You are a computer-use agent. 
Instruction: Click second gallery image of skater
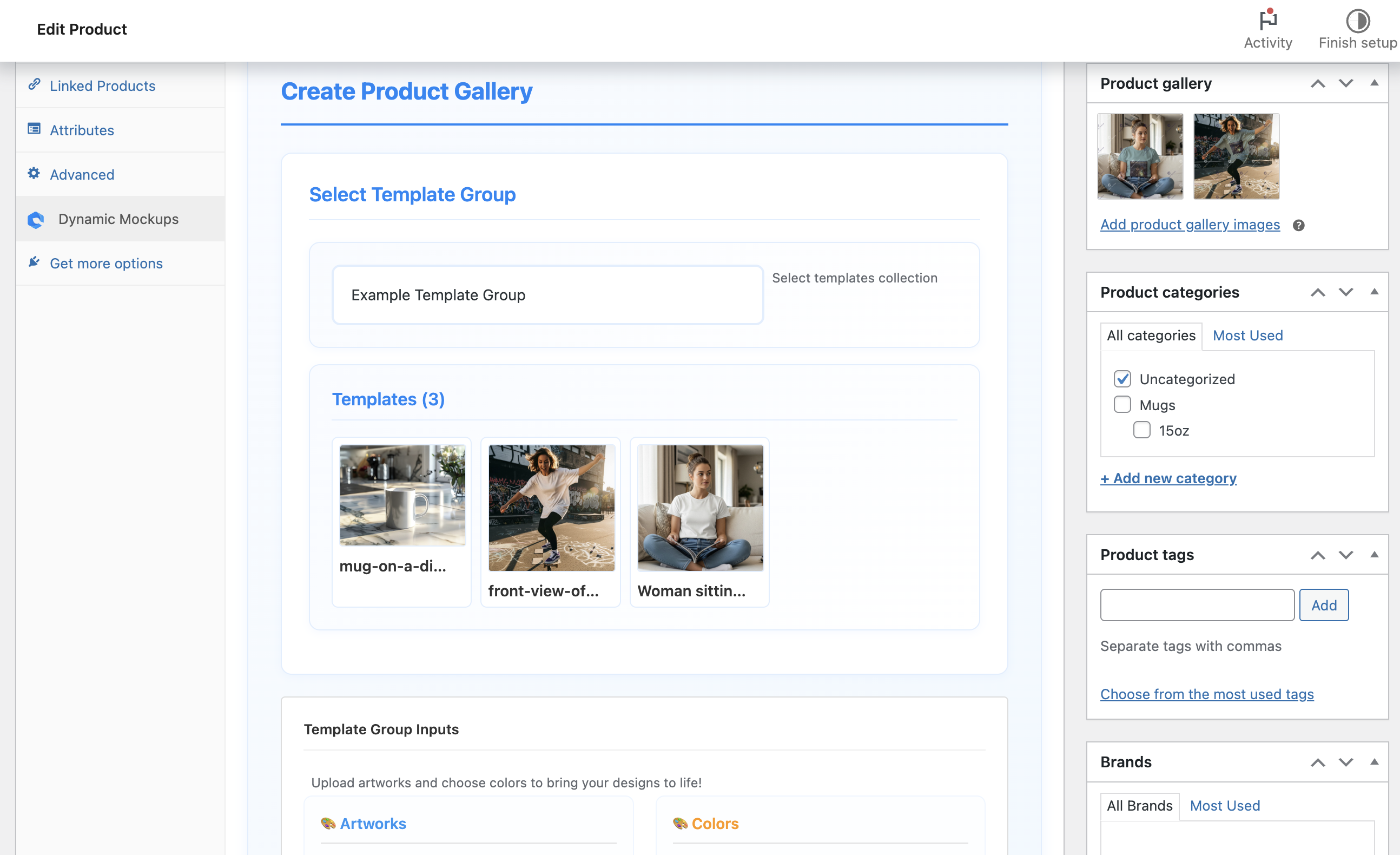[x=1237, y=156]
